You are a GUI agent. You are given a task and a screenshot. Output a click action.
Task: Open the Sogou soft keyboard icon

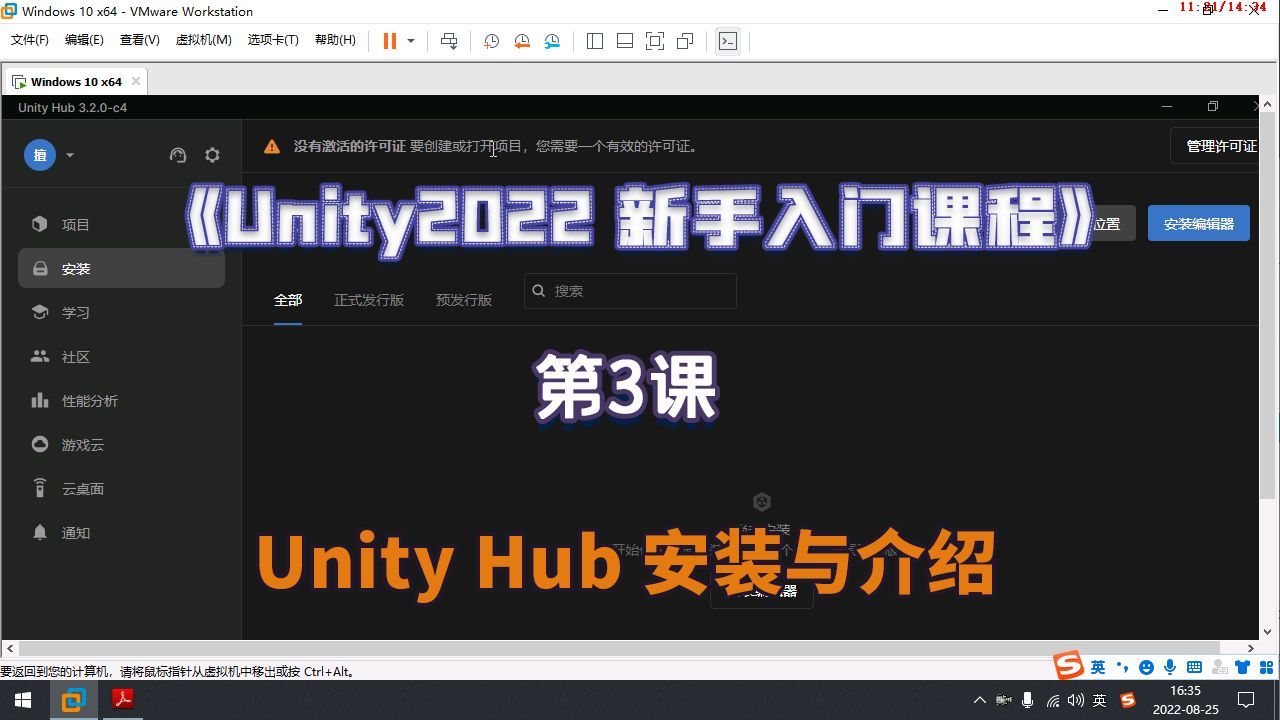click(x=1194, y=667)
